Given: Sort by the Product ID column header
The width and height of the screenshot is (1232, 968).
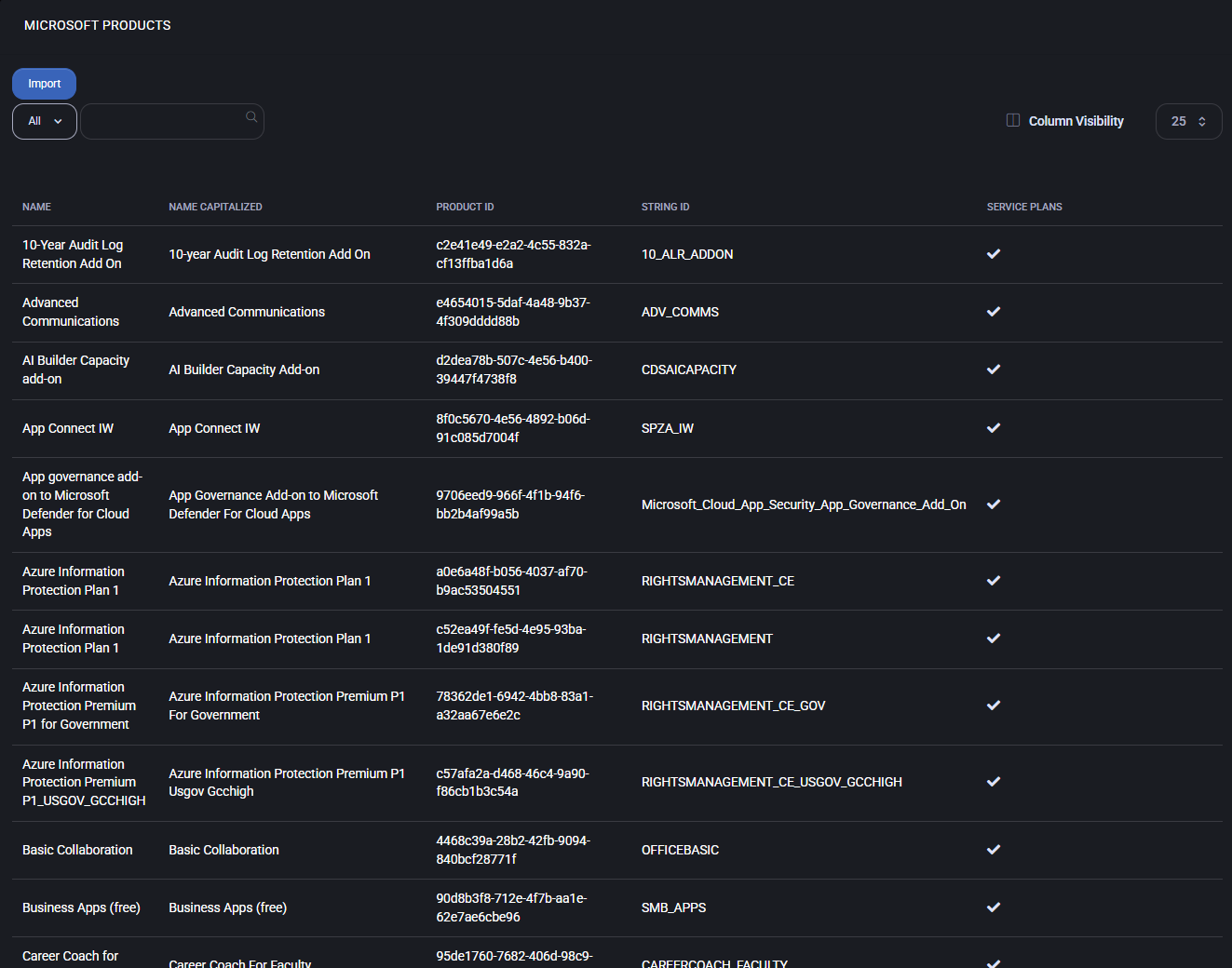Looking at the screenshot, I should pyautogui.click(x=465, y=207).
